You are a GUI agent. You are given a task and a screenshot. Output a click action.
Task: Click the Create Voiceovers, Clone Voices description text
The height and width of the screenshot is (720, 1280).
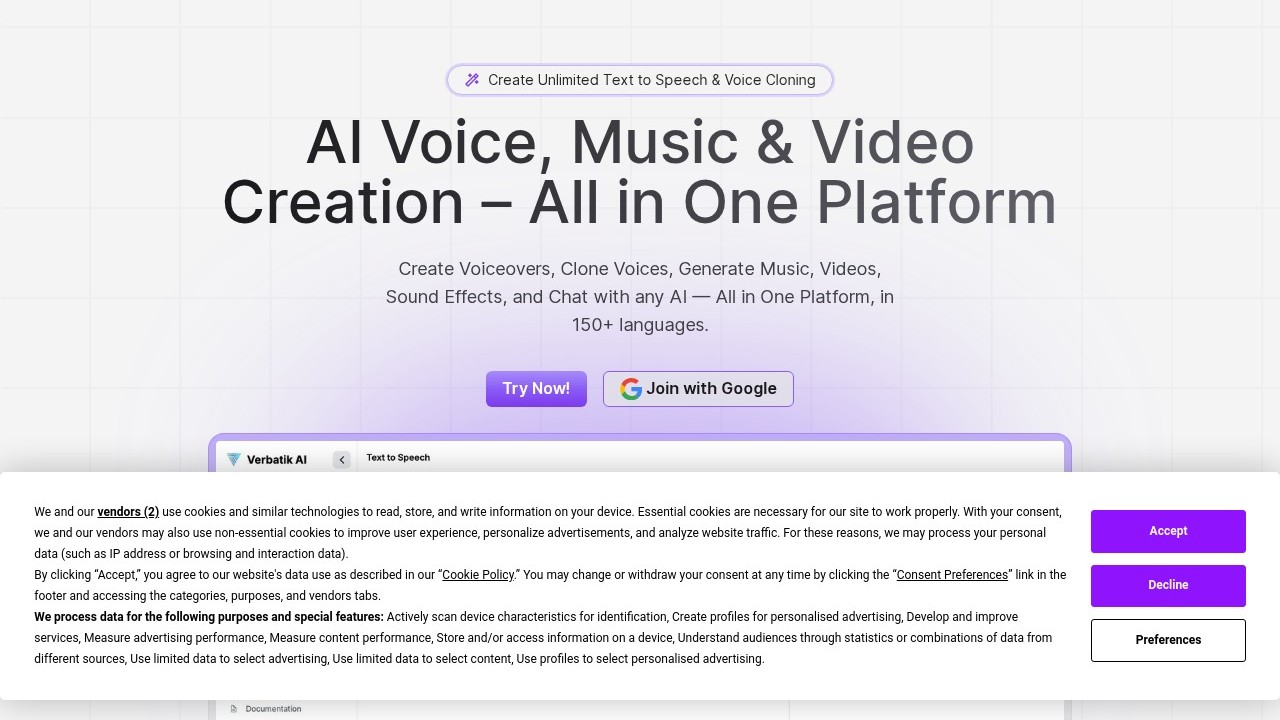click(x=640, y=297)
